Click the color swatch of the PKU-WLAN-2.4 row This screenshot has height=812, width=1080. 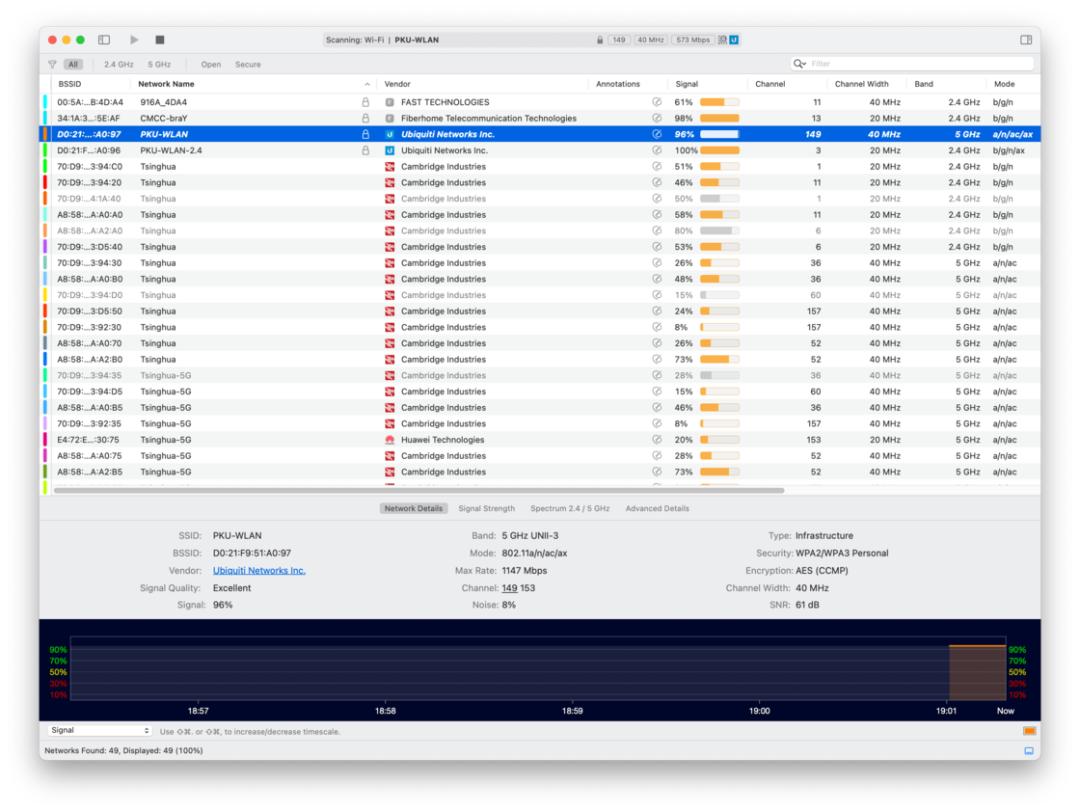45,150
